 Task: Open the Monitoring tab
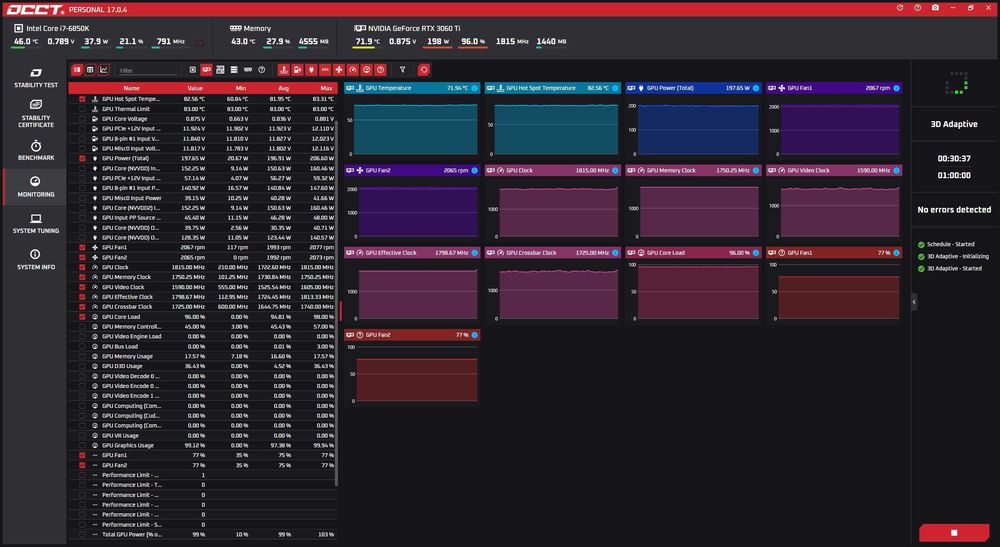(x=36, y=187)
